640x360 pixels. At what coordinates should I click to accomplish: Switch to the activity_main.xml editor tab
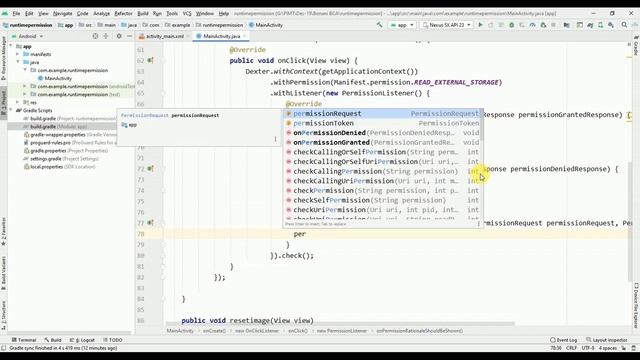pyautogui.click(x=164, y=36)
